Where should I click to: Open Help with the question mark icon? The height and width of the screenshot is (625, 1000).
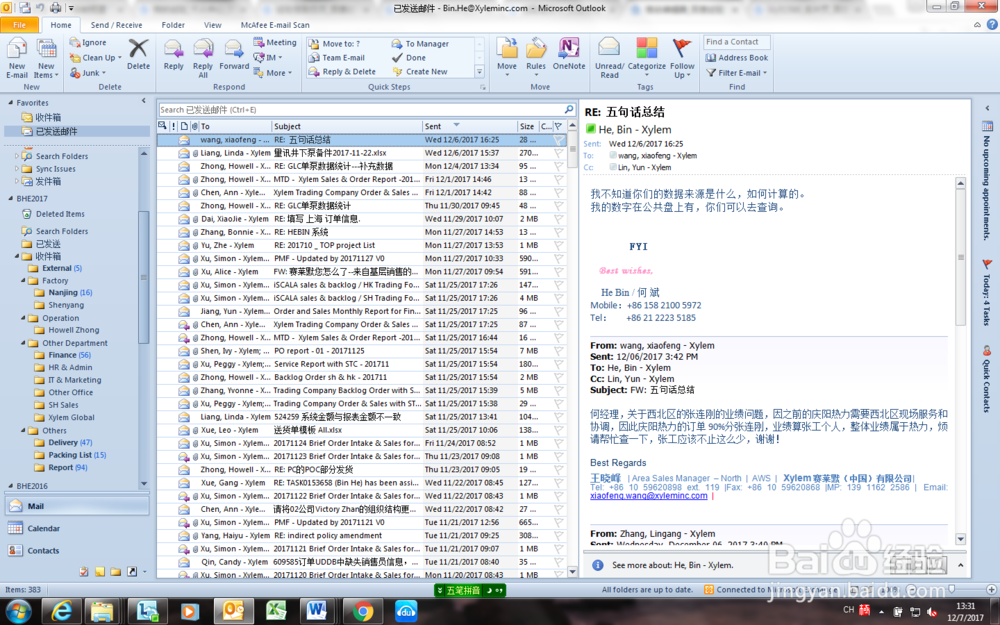(992, 25)
